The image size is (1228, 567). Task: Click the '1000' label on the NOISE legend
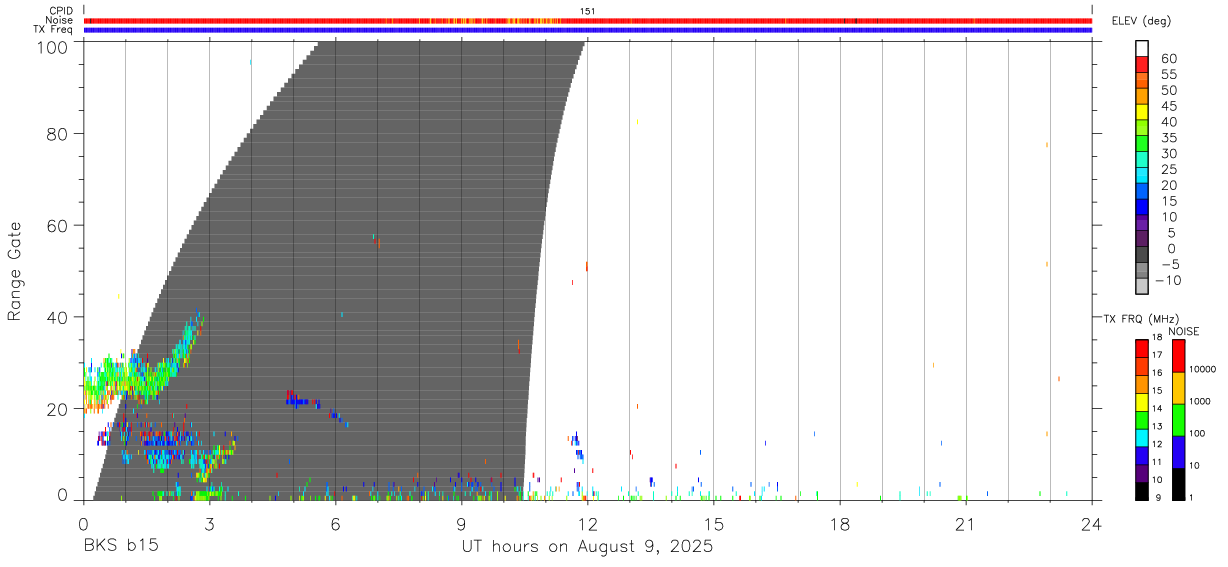(1202, 401)
